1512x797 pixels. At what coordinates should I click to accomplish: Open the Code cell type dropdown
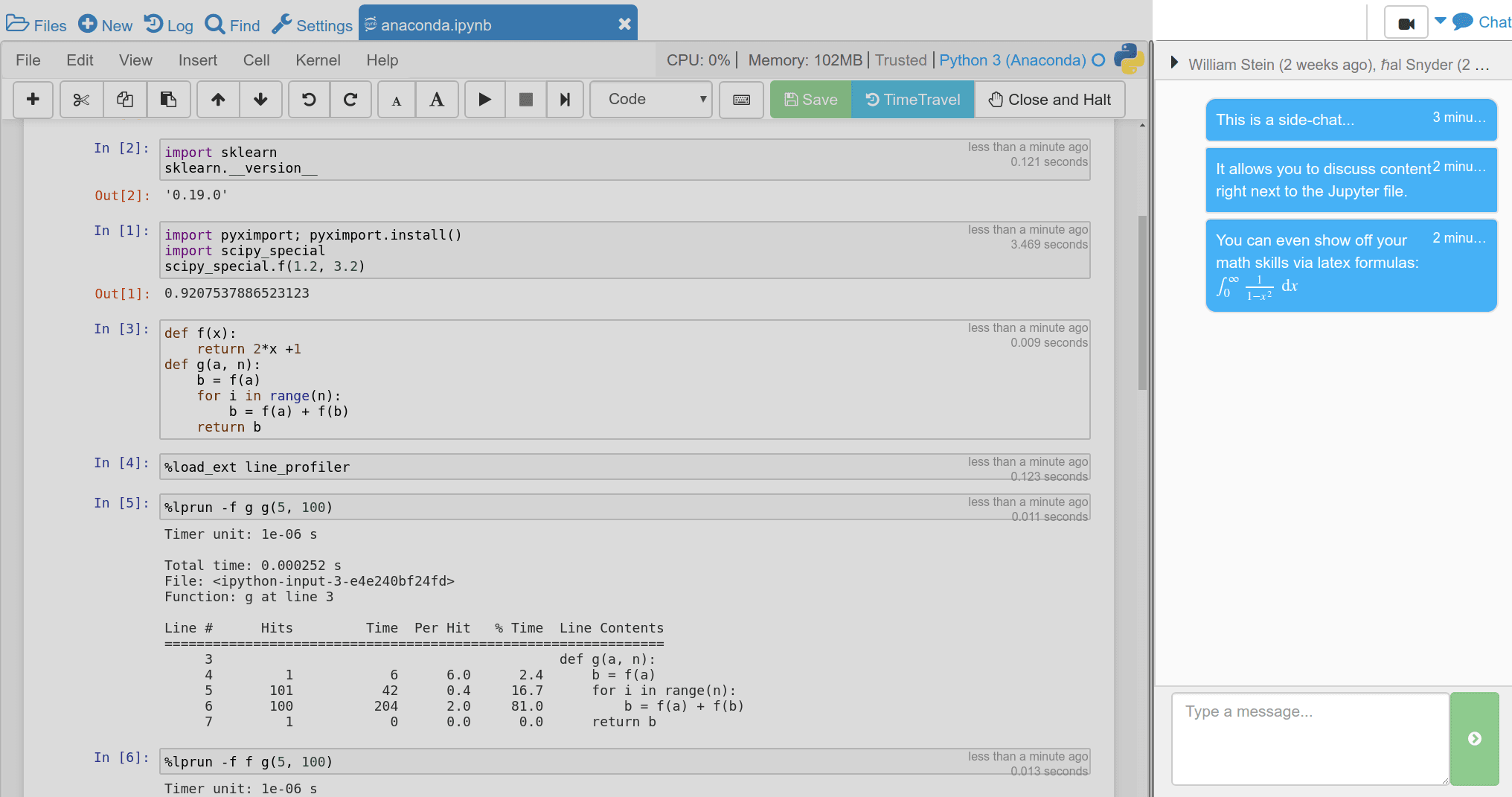pyautogui.click(x=650, y=98)
